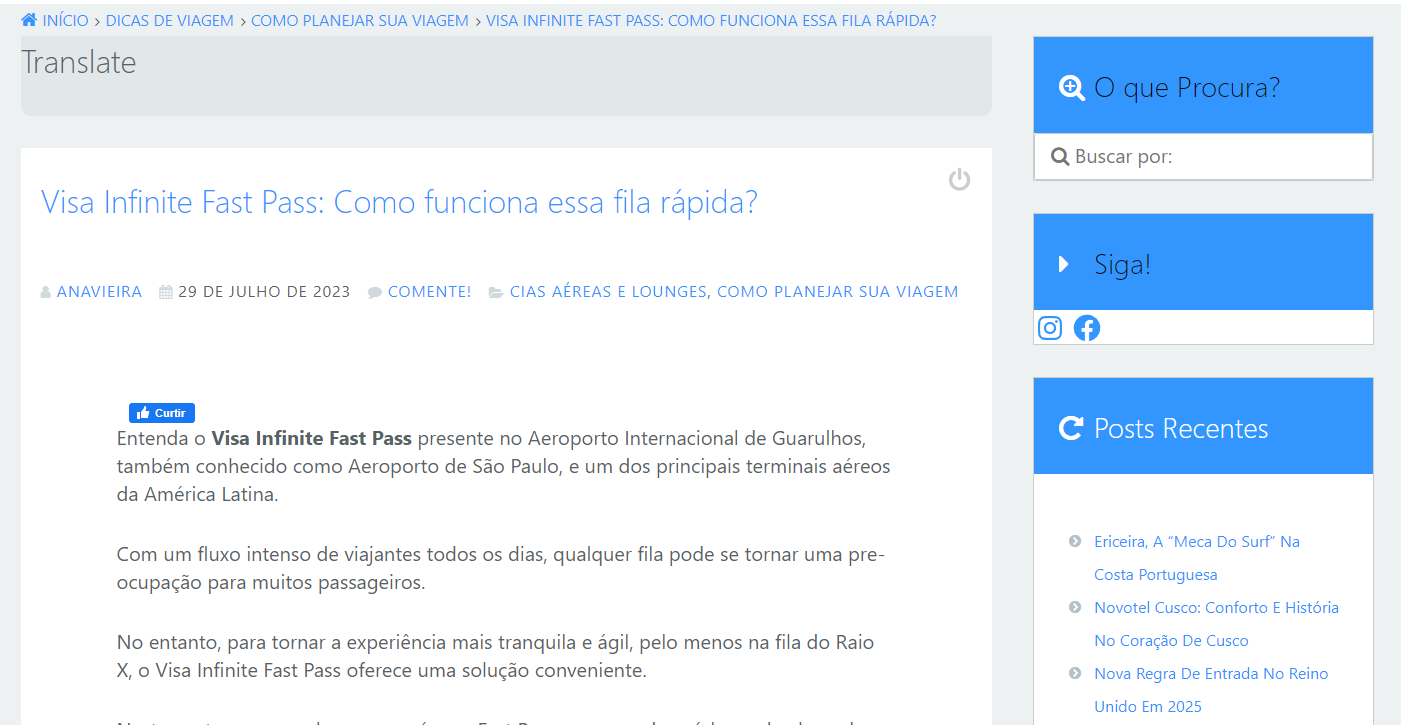The image size is (1401, 725).
Task: Open the Instagram profile icon
Action: [1050, 328]
